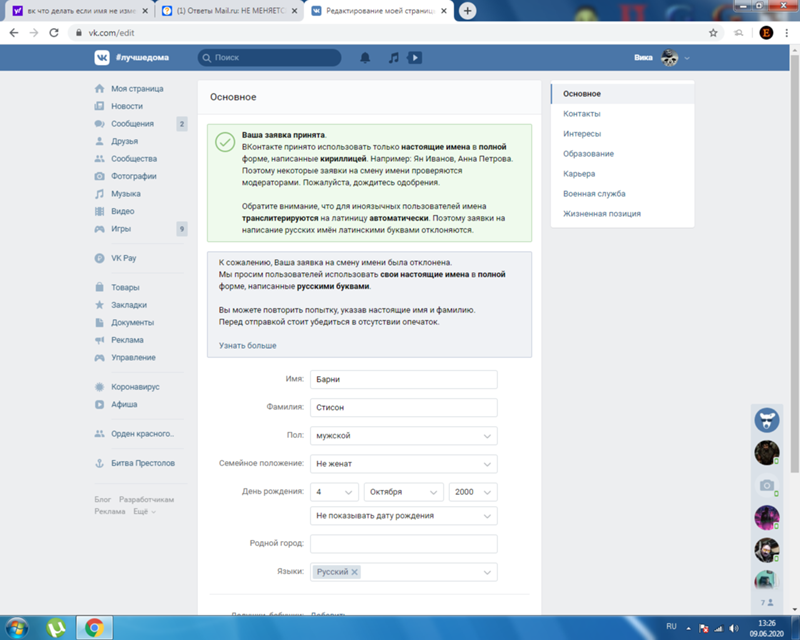Click the Сообщества group icon
Screen dimensions: 800x640
99,159
